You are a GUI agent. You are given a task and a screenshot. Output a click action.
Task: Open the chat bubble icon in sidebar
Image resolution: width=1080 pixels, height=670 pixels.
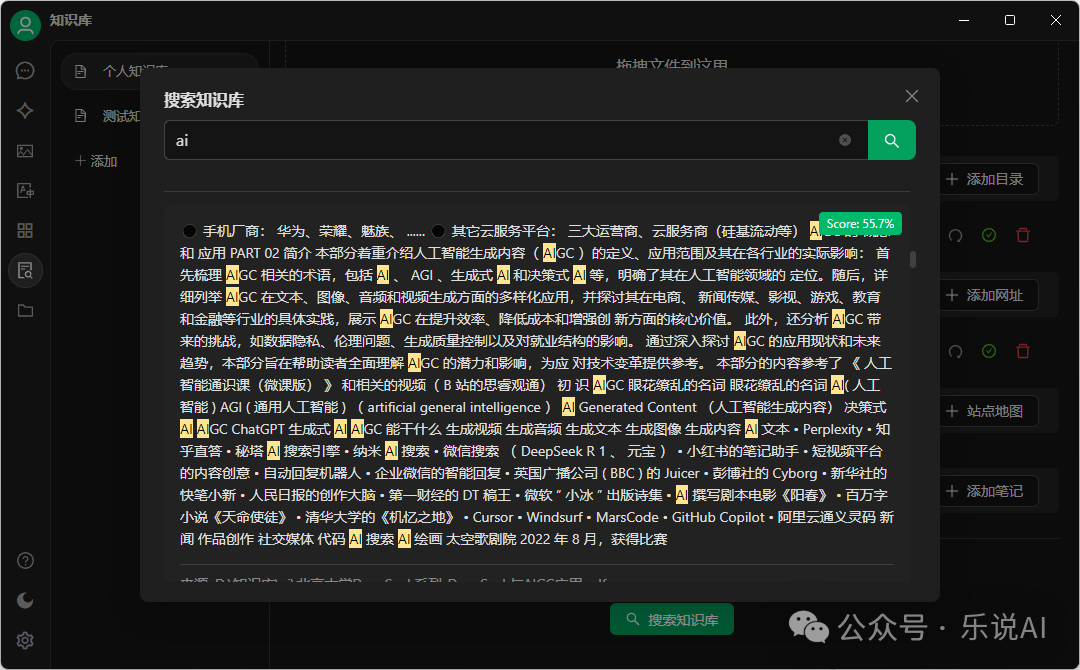coord(25,71)
